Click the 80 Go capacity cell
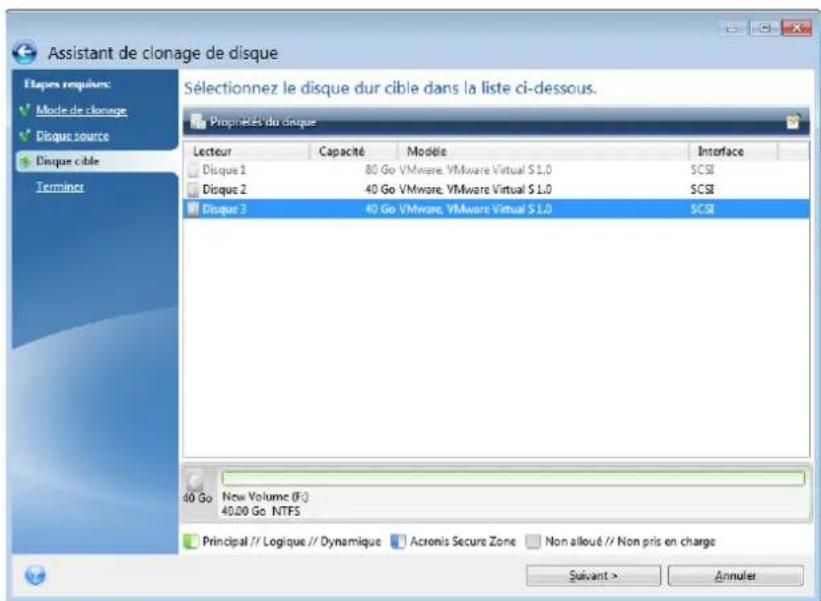 380,170
